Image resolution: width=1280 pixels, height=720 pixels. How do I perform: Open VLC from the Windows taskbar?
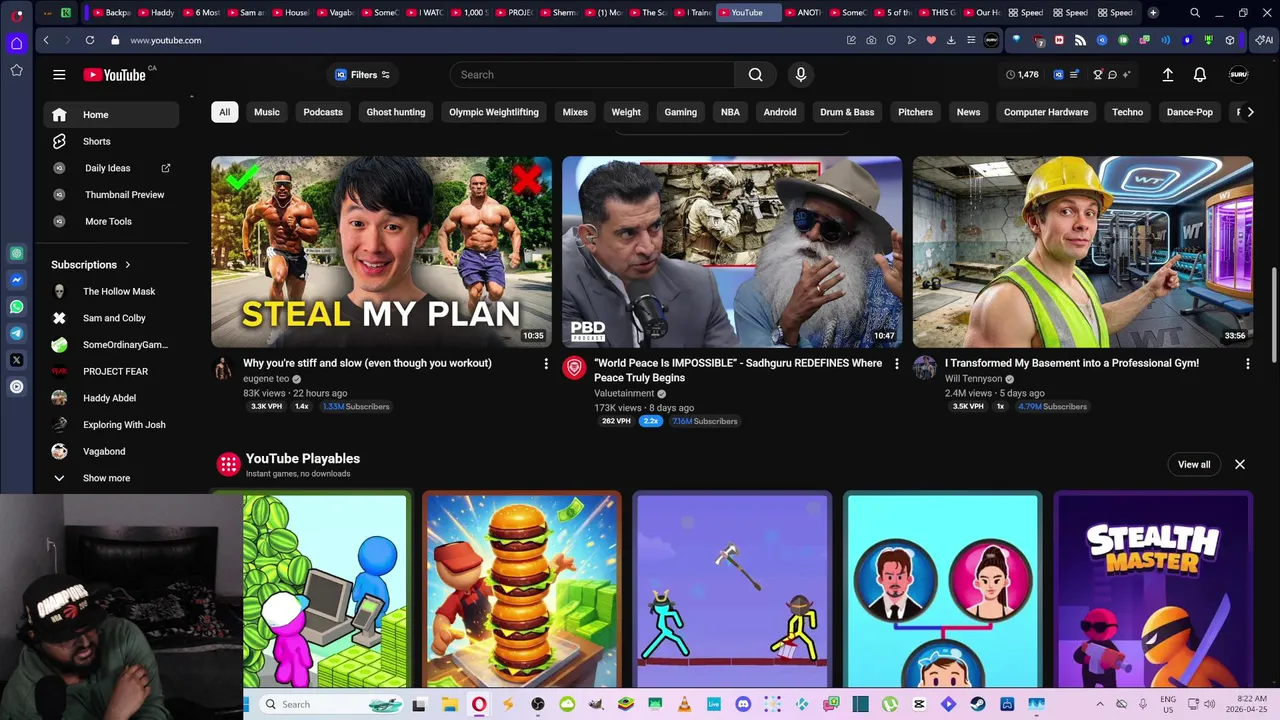pos(684,704)
